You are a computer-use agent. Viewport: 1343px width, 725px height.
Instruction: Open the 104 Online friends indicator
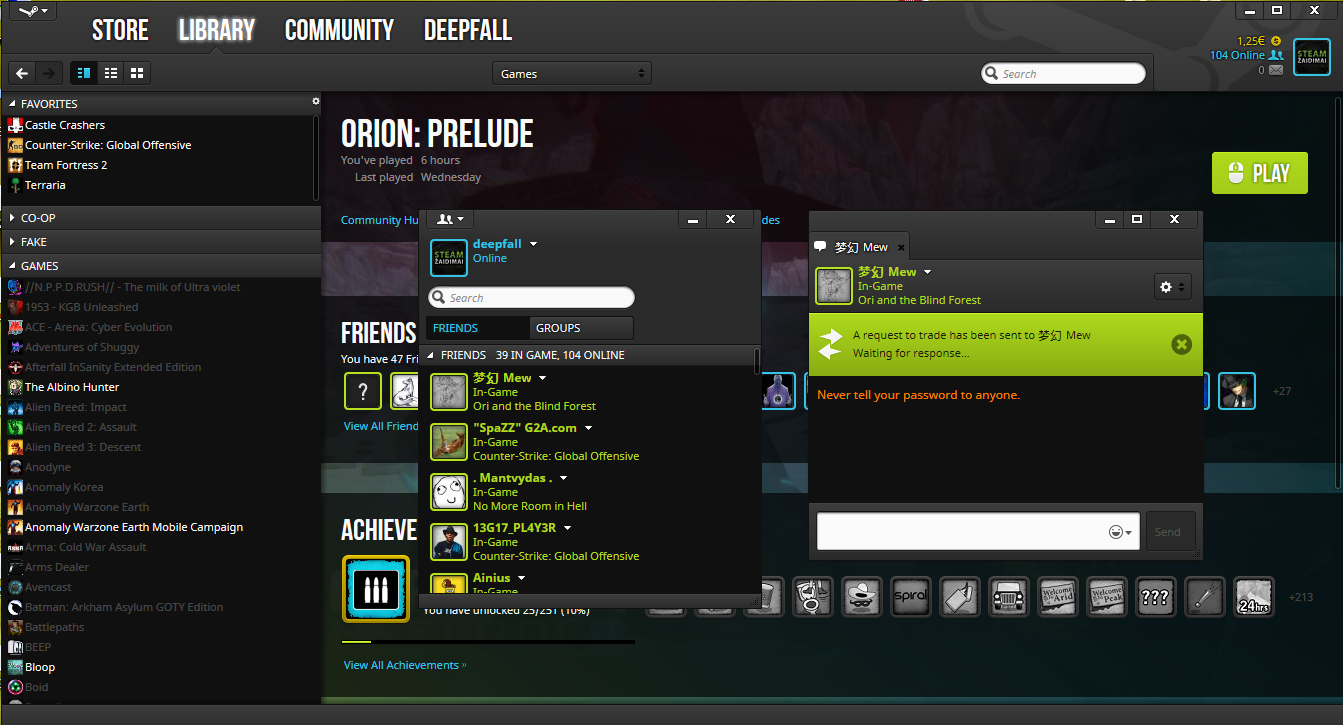click(1246, 55)
